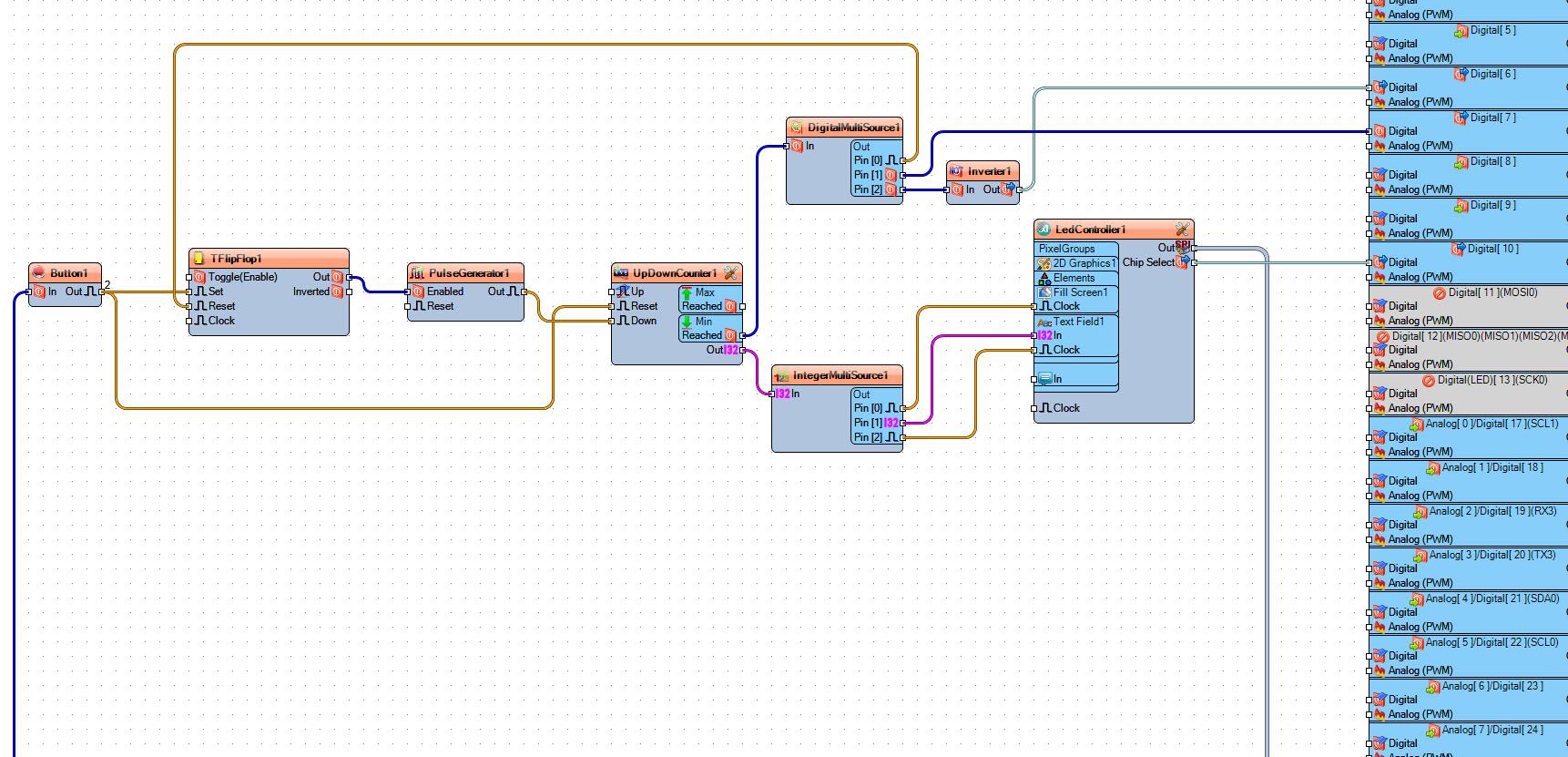This screenshot has height=757, width=1568.
Task: Click the Inverter1 Out pin icon
Action: click(1008, 189)
